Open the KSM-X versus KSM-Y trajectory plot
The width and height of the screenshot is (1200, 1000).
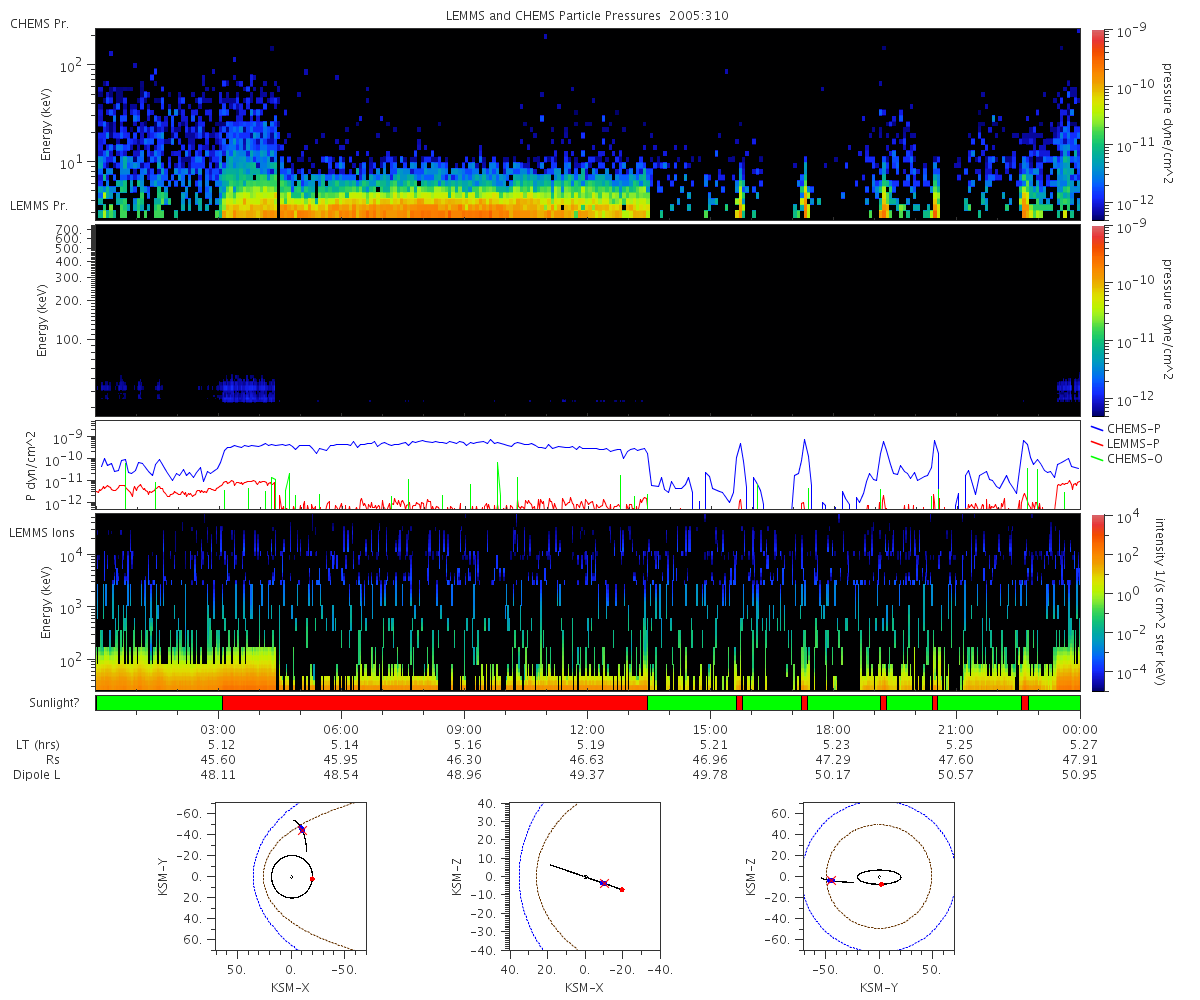point(291,876)
